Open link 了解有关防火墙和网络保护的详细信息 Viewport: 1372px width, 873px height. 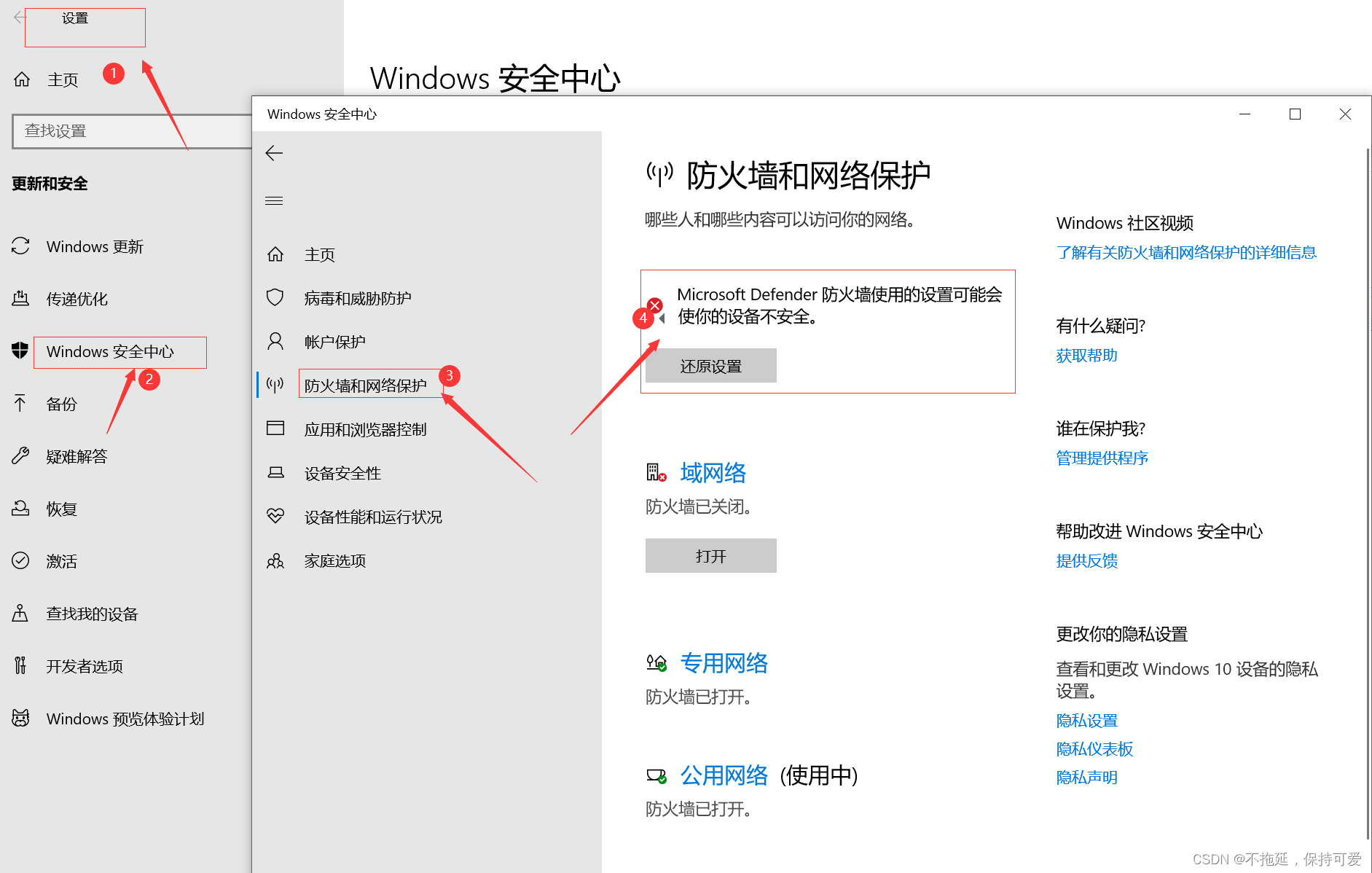(1186, 252)
